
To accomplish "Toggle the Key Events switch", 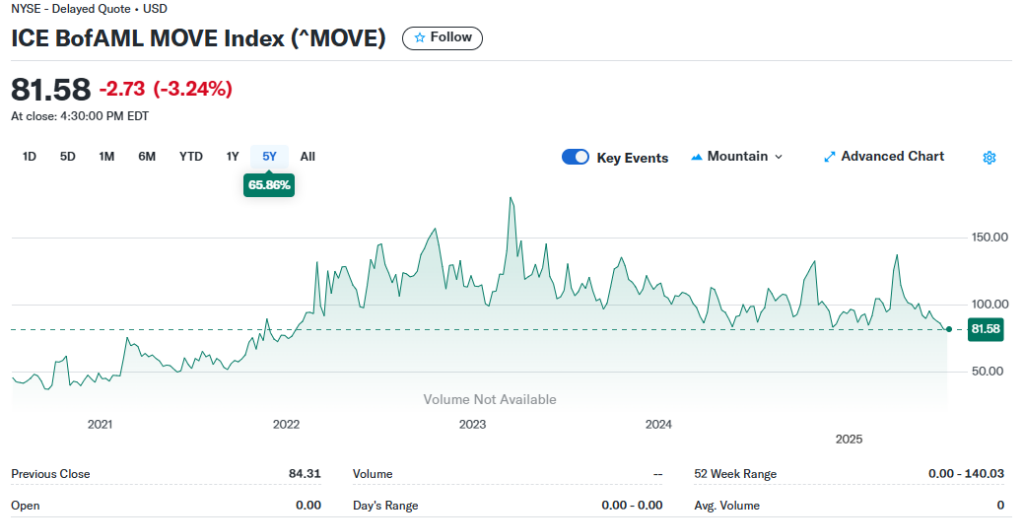I will tap(575, 157).
